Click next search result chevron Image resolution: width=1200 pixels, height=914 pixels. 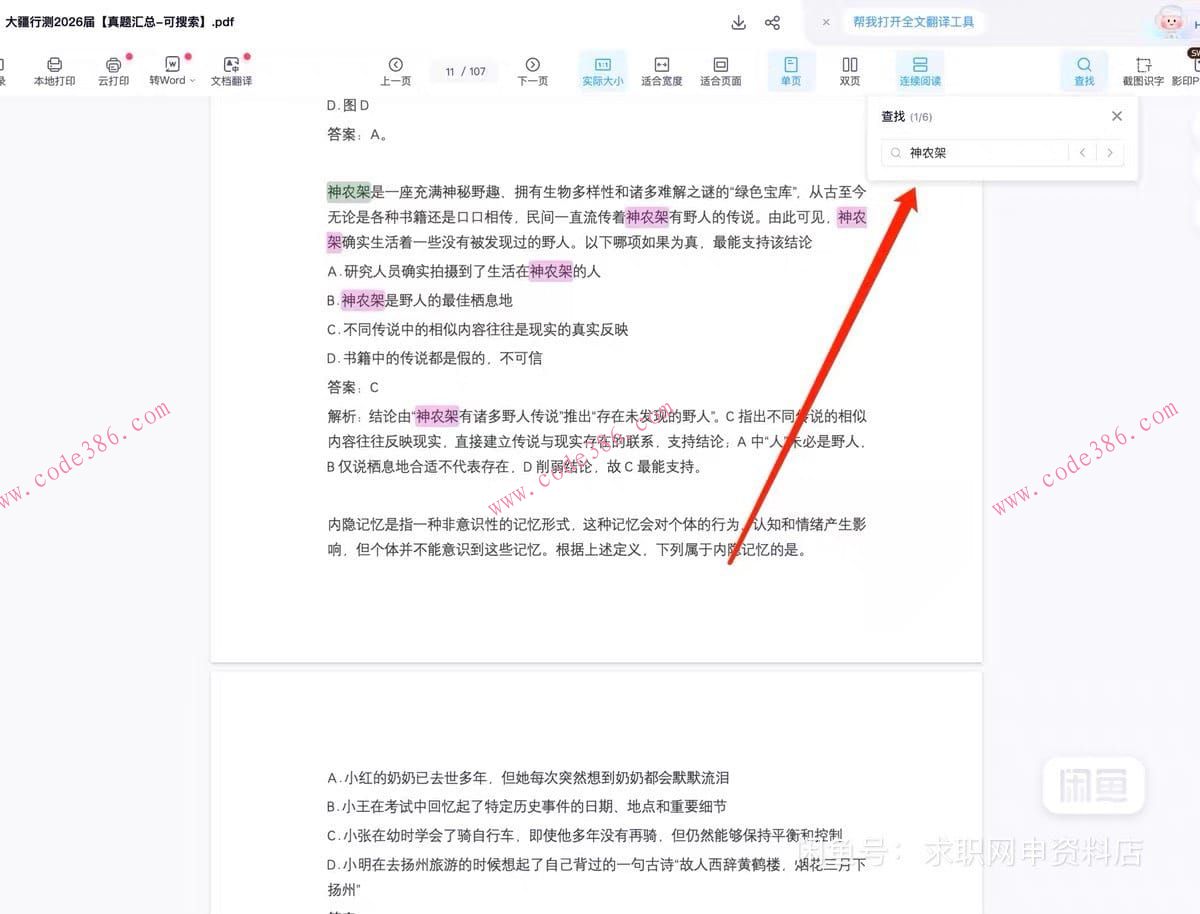[x=1110, y=152]
